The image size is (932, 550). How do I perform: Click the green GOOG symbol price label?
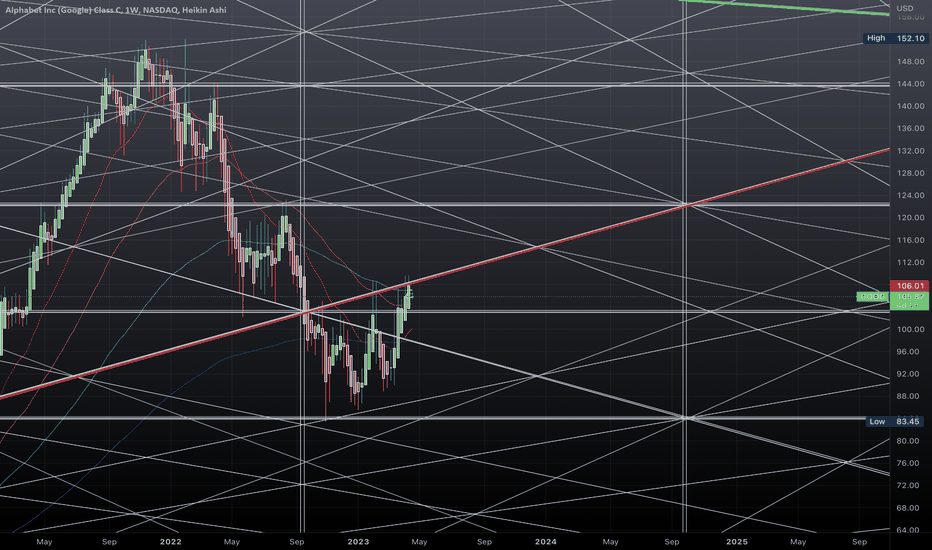[x=873, y=296]
